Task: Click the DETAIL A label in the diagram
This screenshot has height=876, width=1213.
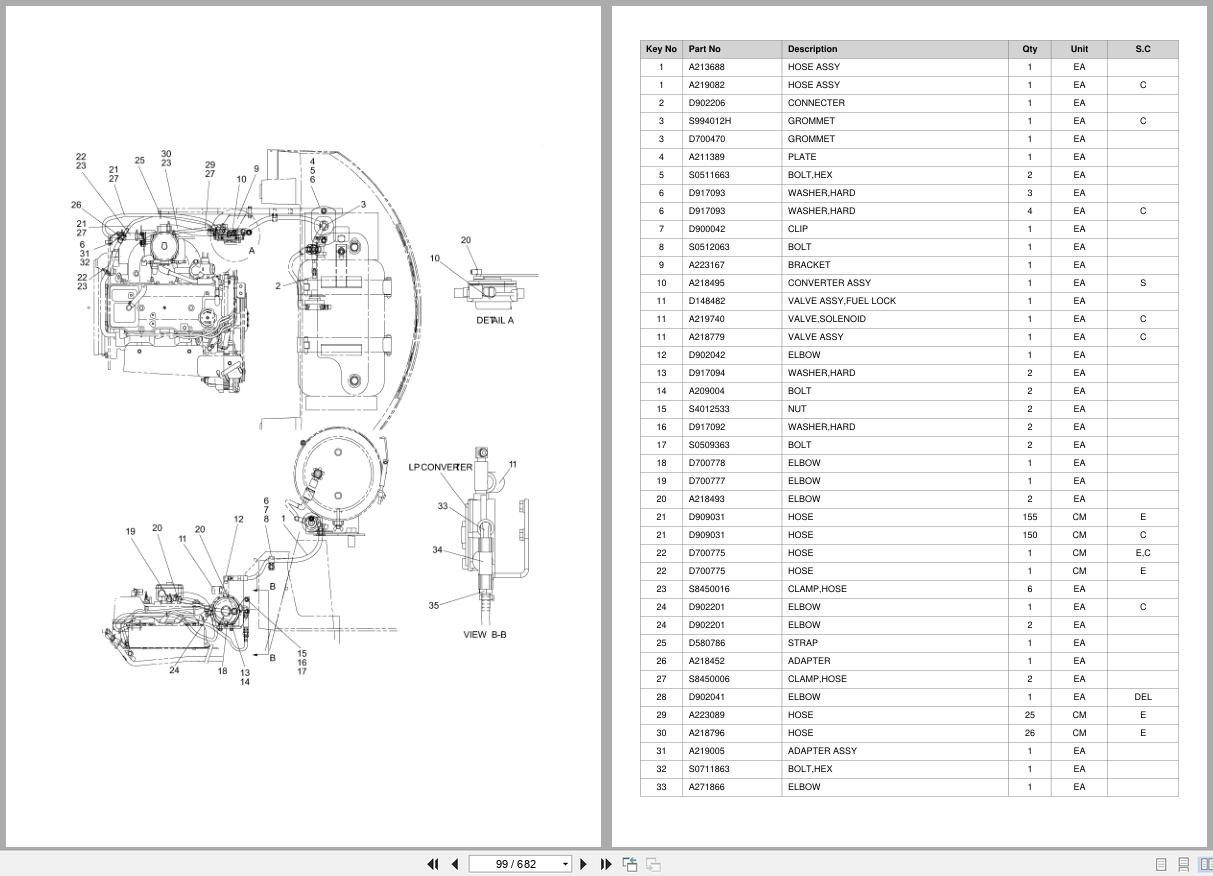Action: (495, 321)
